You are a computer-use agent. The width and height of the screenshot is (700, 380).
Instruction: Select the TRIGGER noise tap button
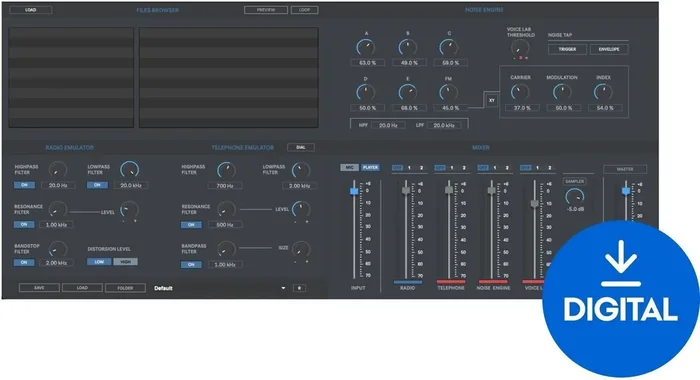[x=567, y=49]
